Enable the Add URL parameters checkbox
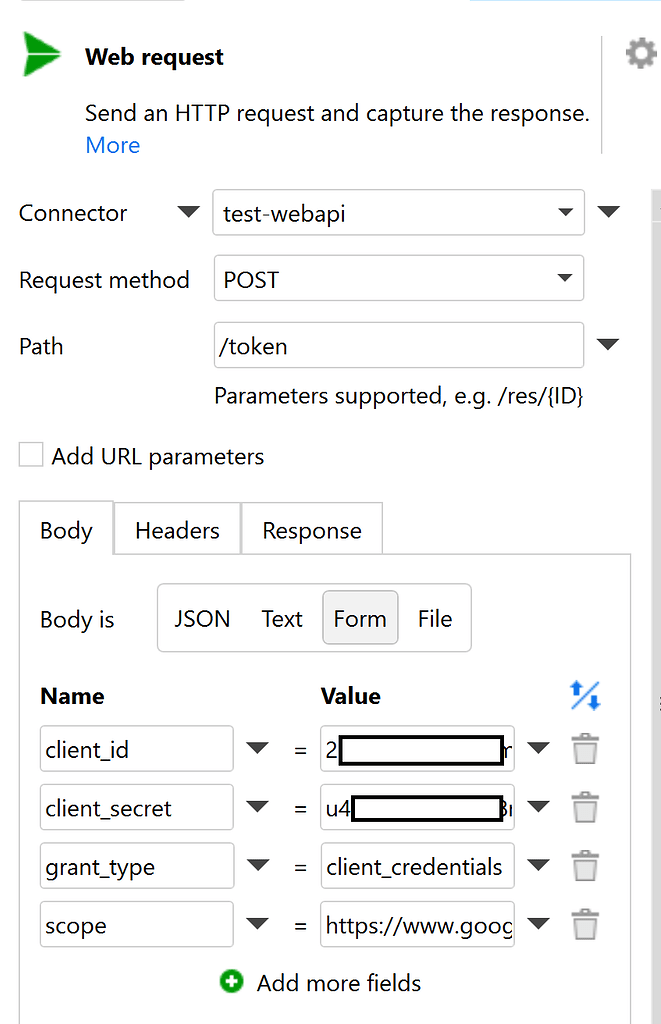661x1024 pixels. 32,456
